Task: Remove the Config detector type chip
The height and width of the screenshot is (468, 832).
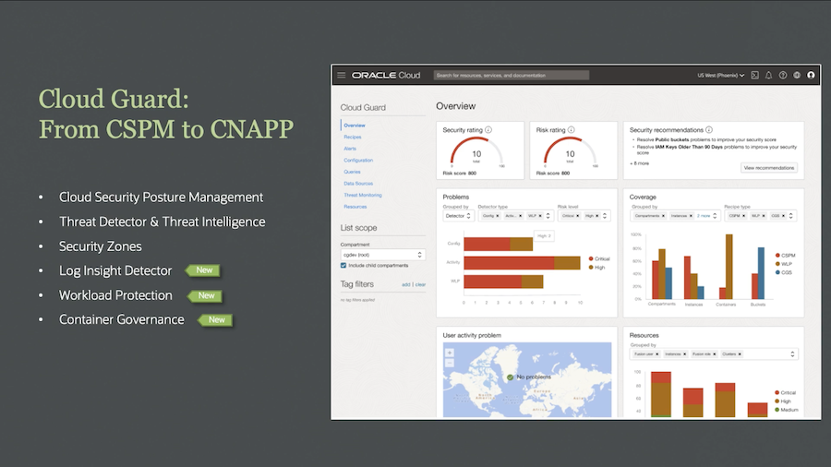Action: coord(497,216)
